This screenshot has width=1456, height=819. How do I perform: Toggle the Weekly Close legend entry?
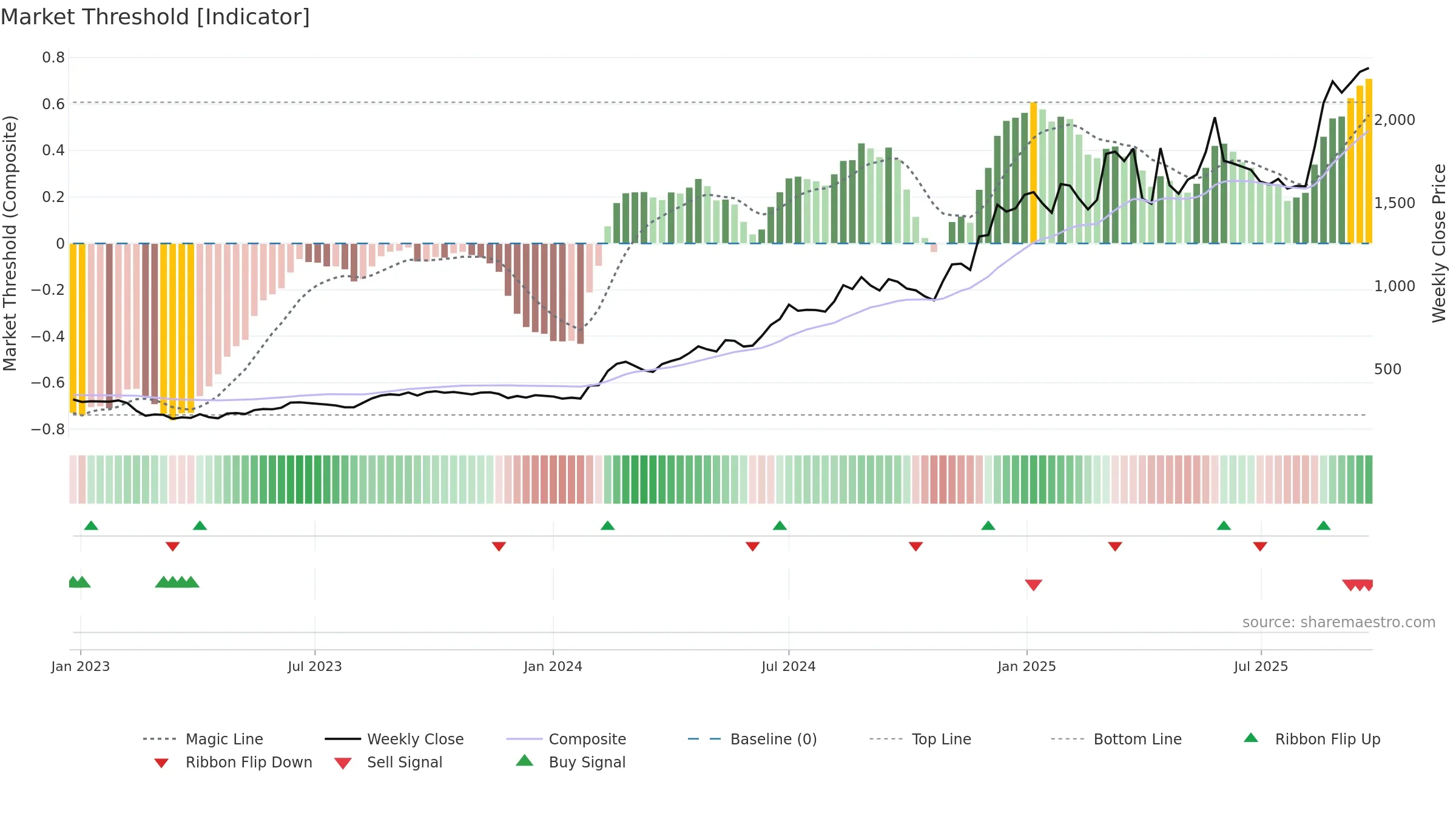pos(394,739)
